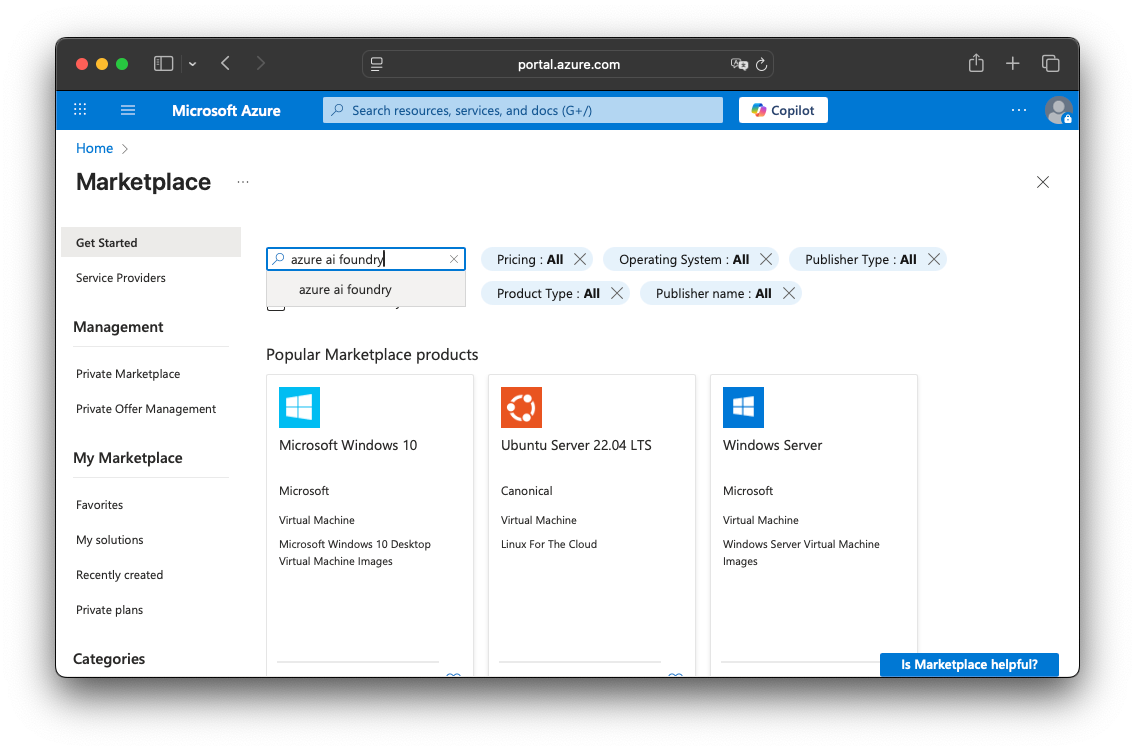Go to Home breadcrumb link
This screenshot has height=751, width=1135.
[94, 148]
